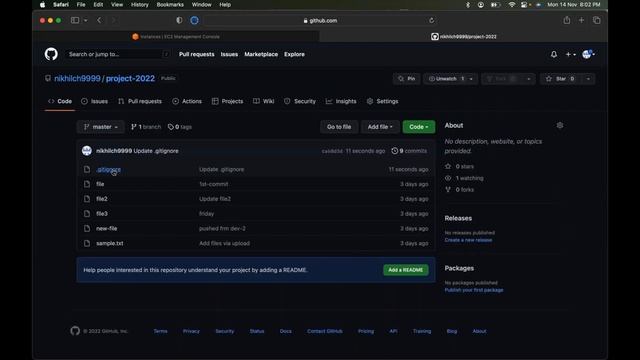Open Issues in top navigation

pyautogui.click(x=229, y=54)
